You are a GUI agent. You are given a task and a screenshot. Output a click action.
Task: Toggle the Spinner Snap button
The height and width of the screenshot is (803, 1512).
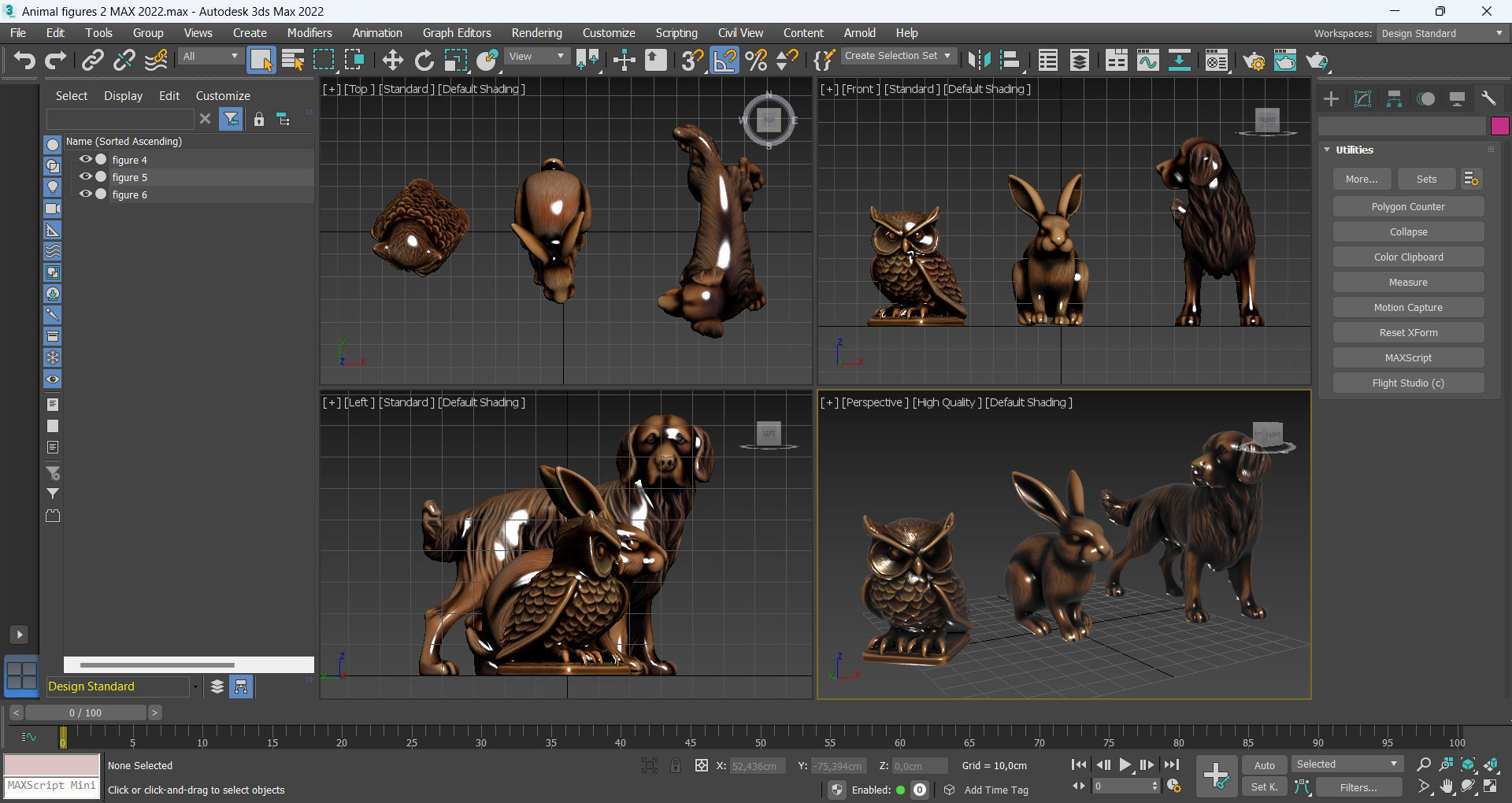[787, 60]
